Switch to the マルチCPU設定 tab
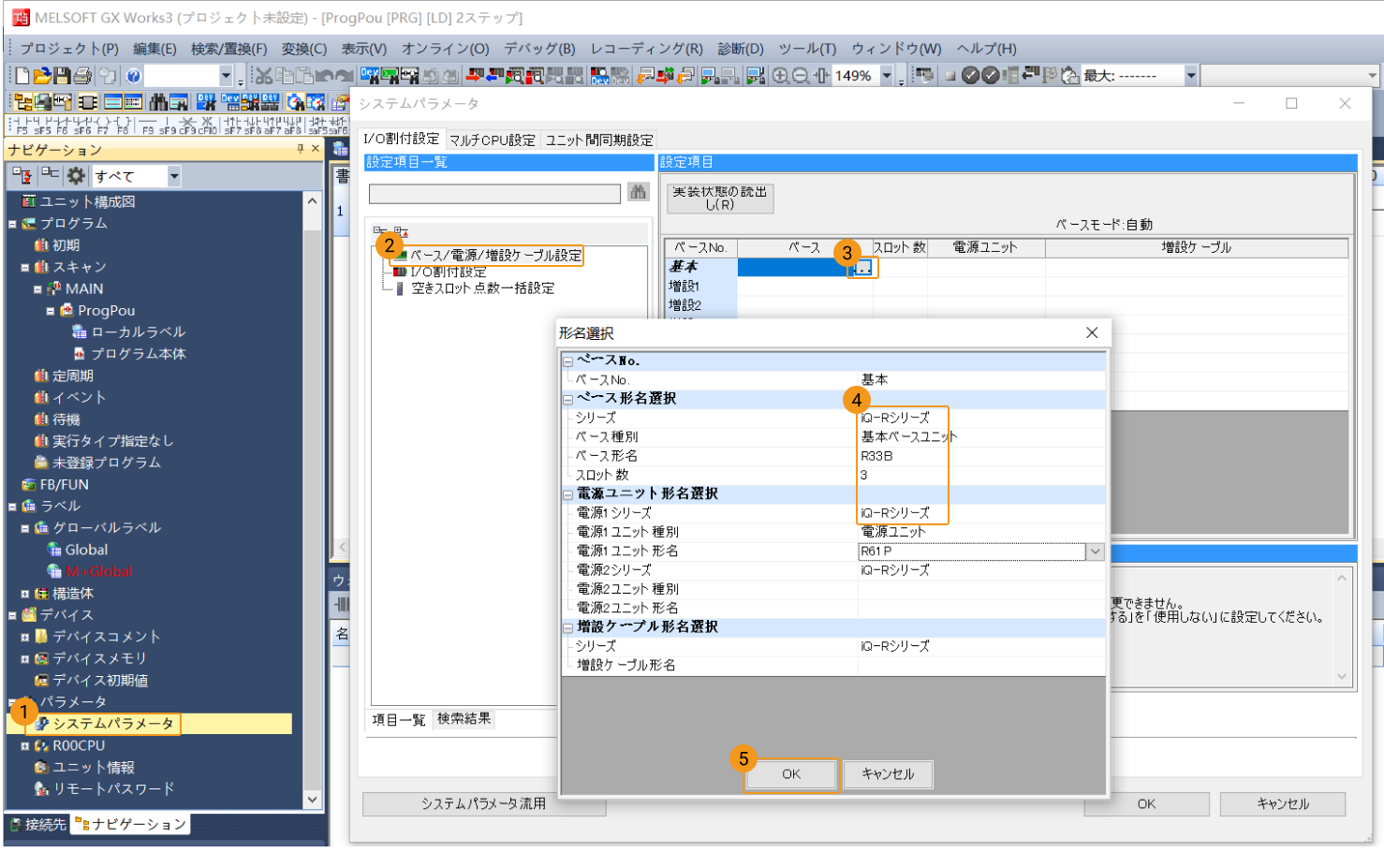 [492, 140]
